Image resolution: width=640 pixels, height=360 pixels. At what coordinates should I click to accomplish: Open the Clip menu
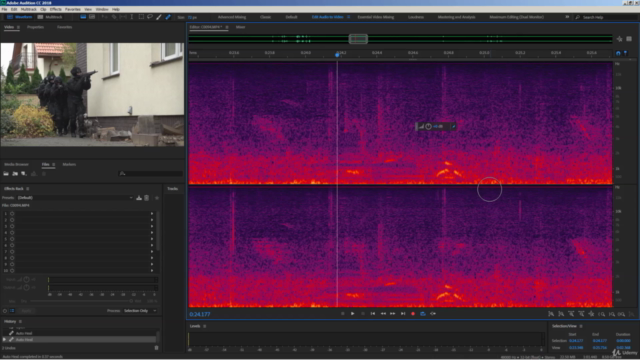click(43, 9)
